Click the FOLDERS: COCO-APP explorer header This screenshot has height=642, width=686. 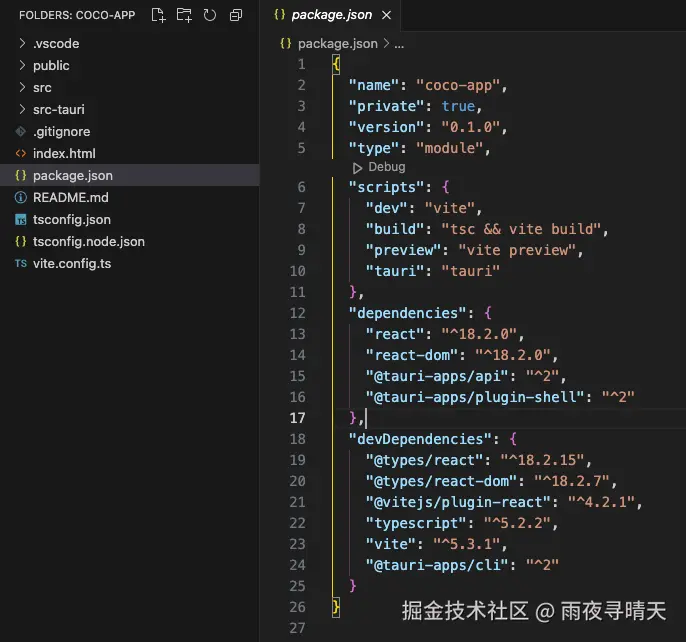coord(77,15)
